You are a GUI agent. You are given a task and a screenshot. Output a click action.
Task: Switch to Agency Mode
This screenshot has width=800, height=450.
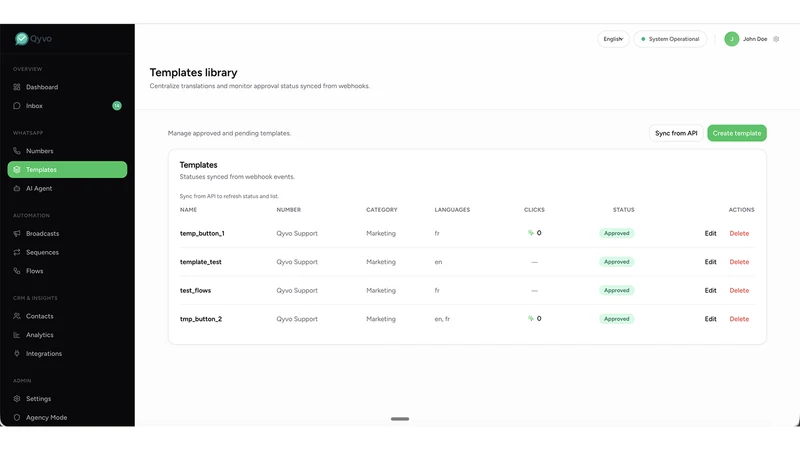tap(67, 417)
